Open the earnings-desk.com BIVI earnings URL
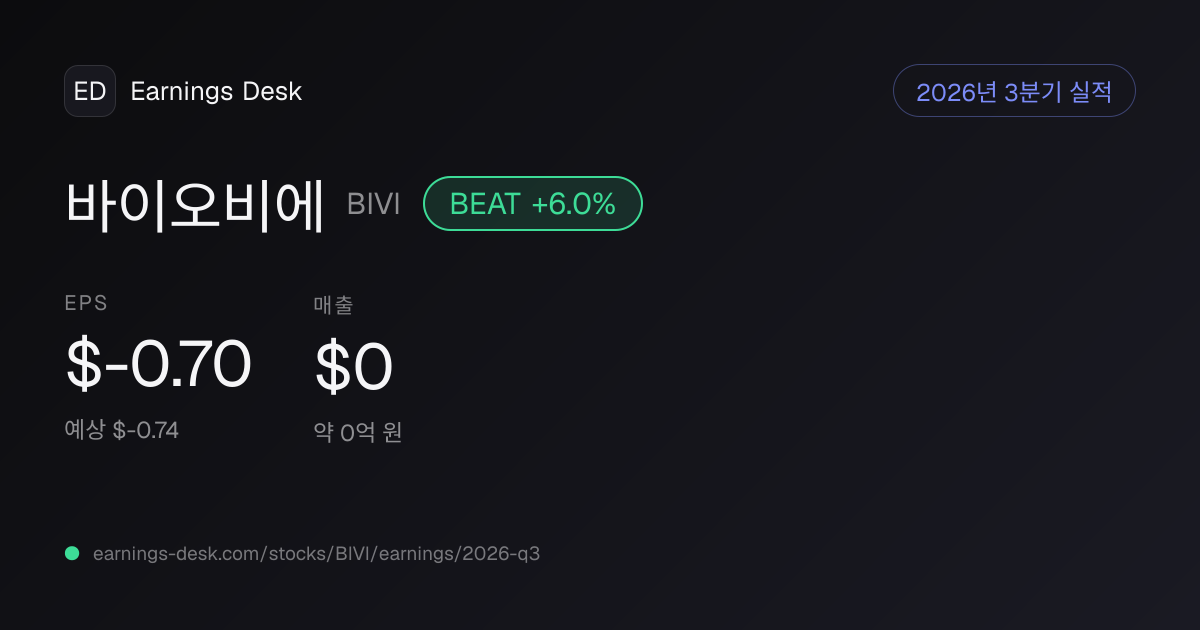Image resolution: width=1200 pixels, height=630 pixels. 316,553
